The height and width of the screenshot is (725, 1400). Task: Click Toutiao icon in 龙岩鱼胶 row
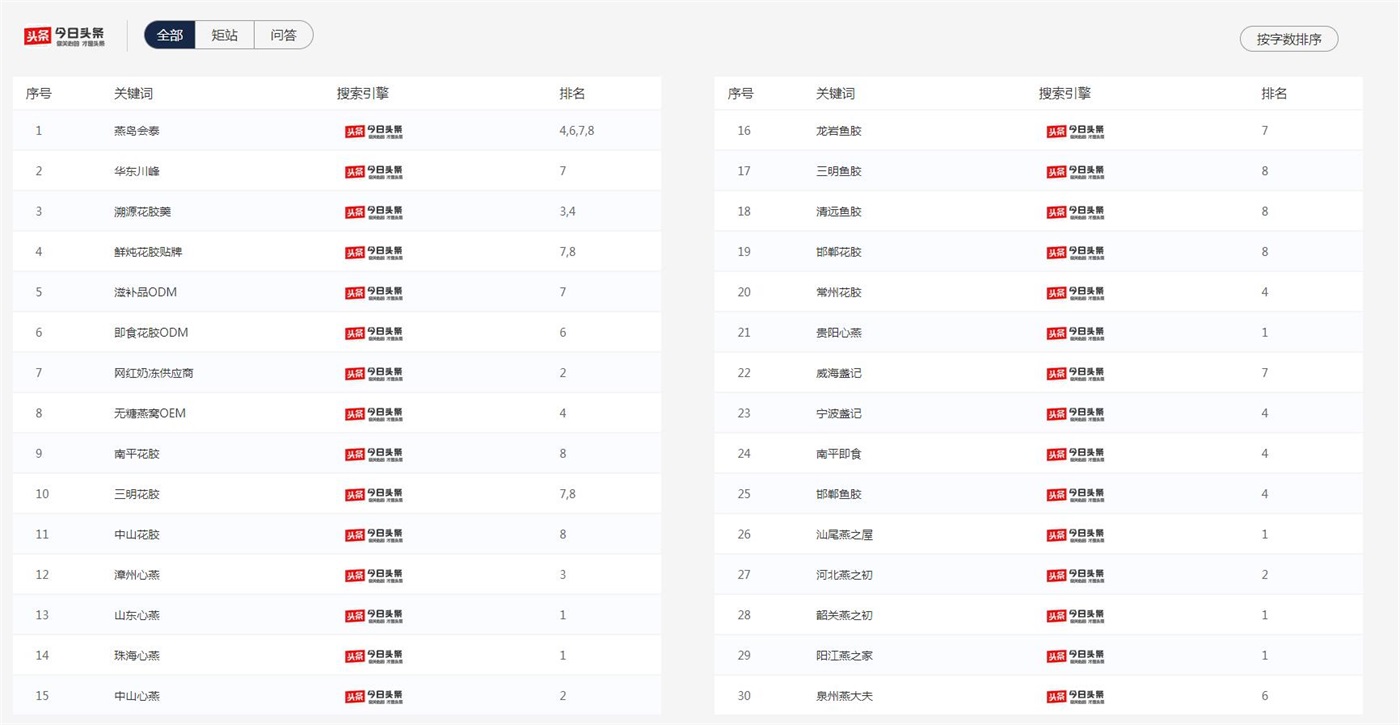pos(1075,131)
